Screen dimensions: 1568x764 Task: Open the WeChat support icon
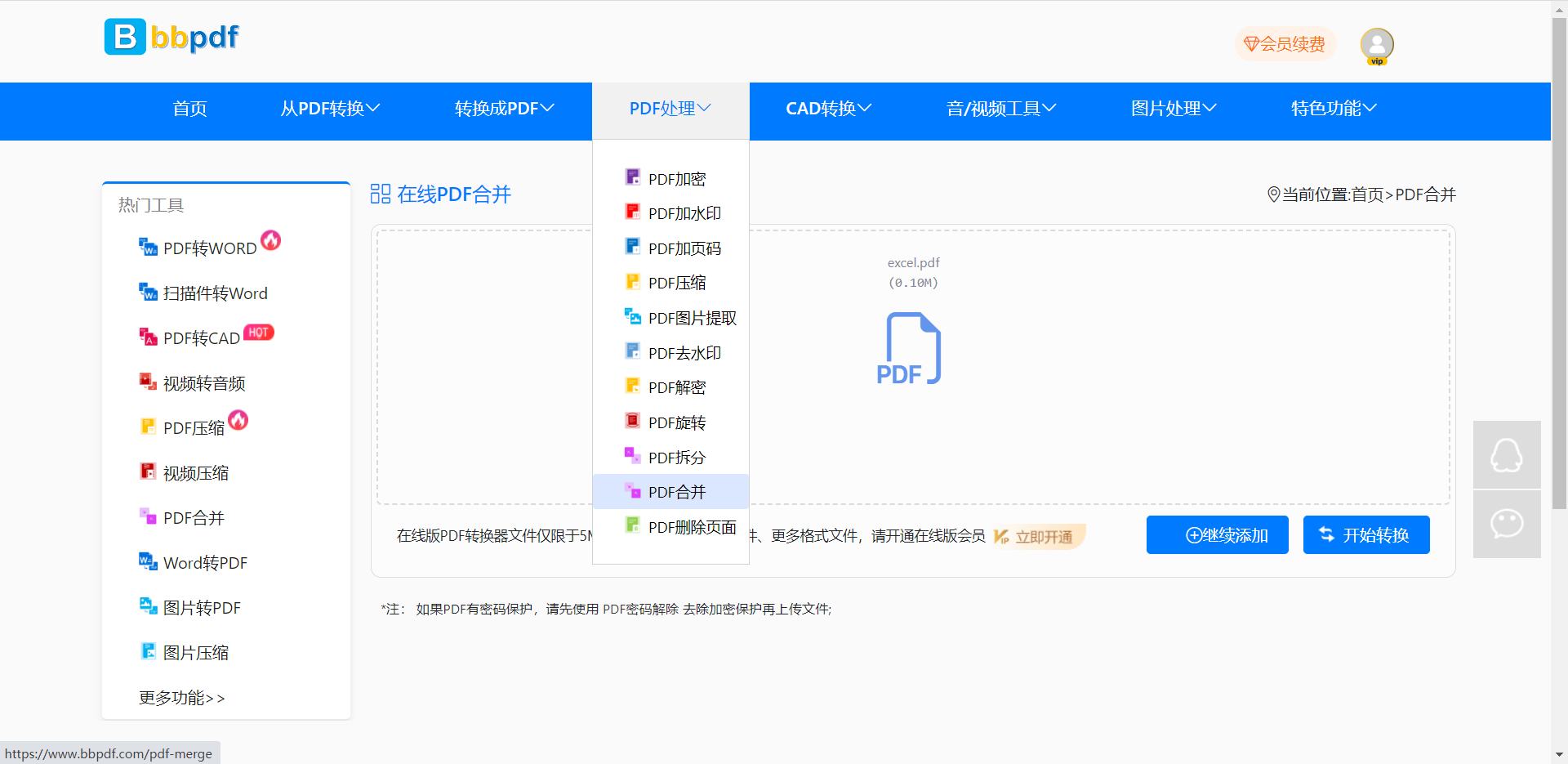pyautogui.click(x=1507, y=524)
